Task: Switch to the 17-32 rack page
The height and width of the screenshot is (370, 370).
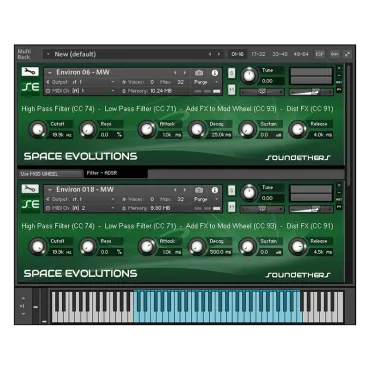Action: tap(258, 54)
